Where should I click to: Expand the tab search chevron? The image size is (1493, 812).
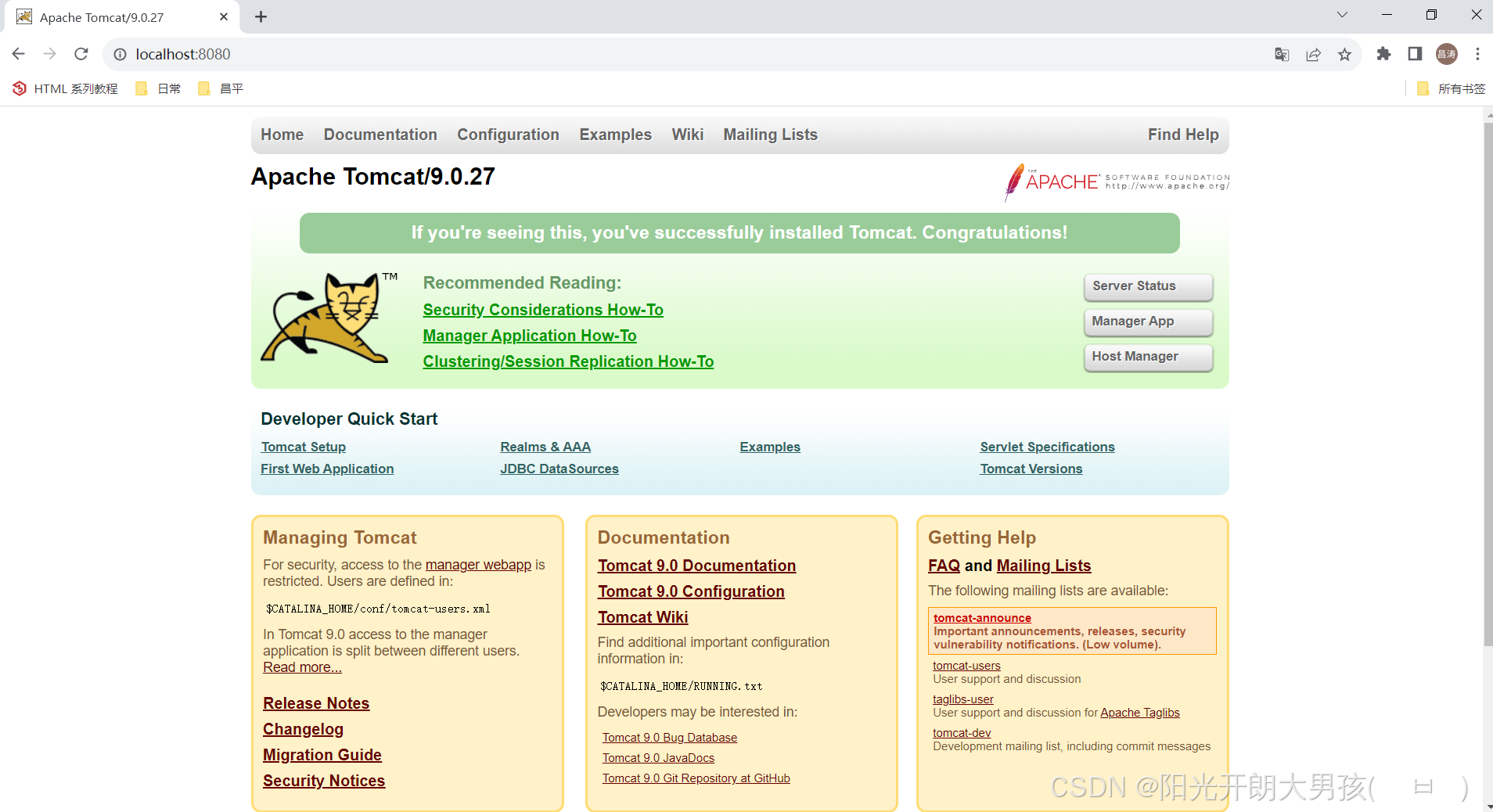click(1342, 15)
